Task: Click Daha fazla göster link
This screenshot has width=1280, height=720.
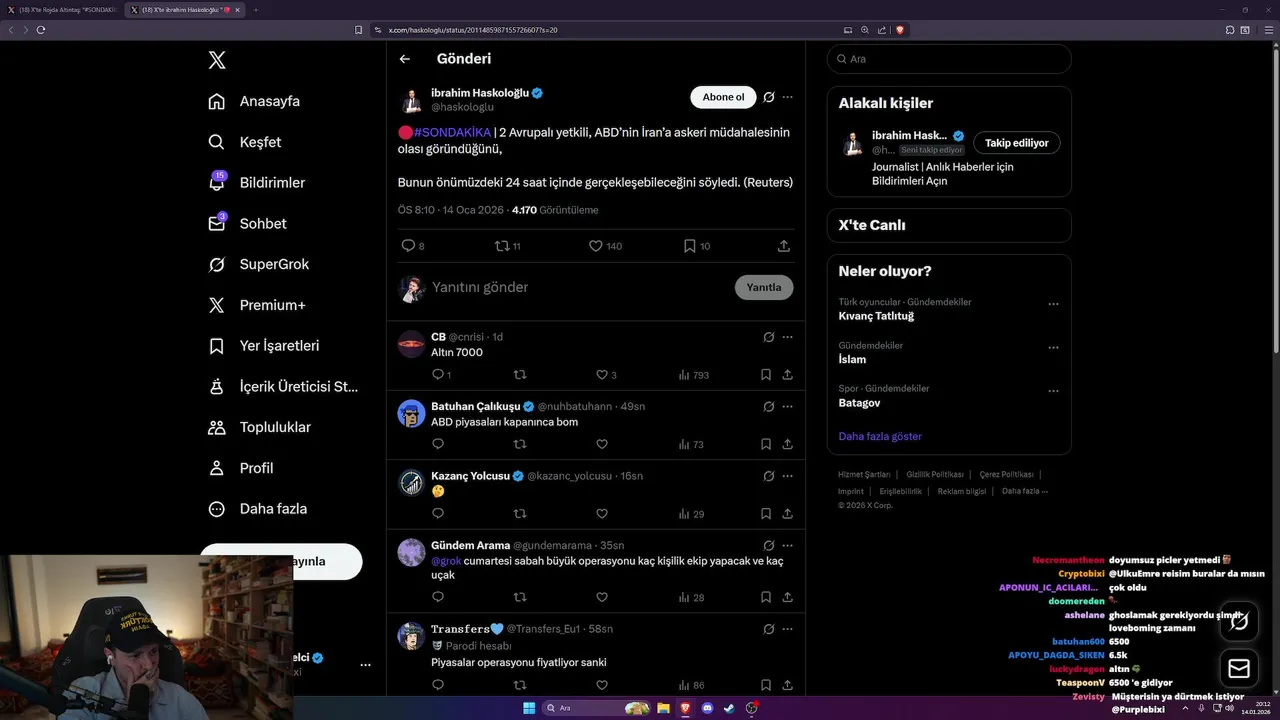Action: (x=880, y=437)
